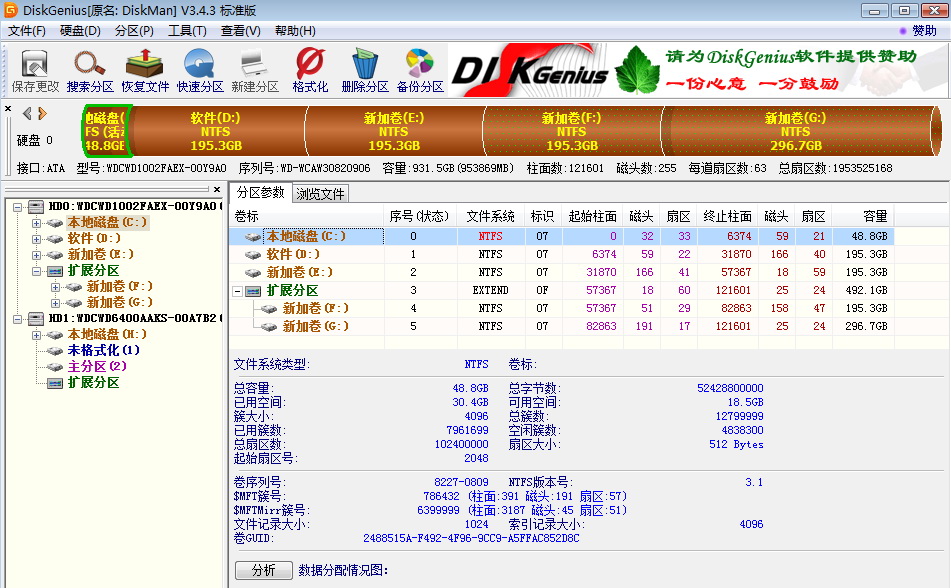Expand 新加卷(F:) in the tree
This screenshot has width=951, height=588.
(55, 287)
